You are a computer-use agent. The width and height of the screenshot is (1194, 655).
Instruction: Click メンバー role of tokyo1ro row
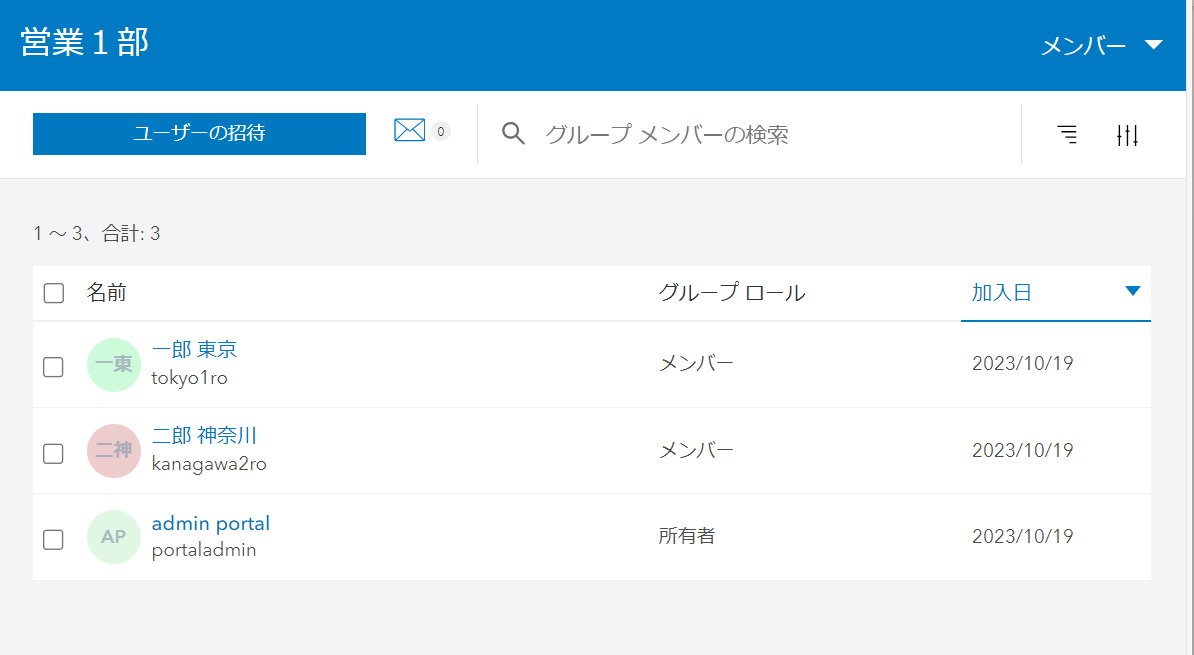[x=696, y=363]
